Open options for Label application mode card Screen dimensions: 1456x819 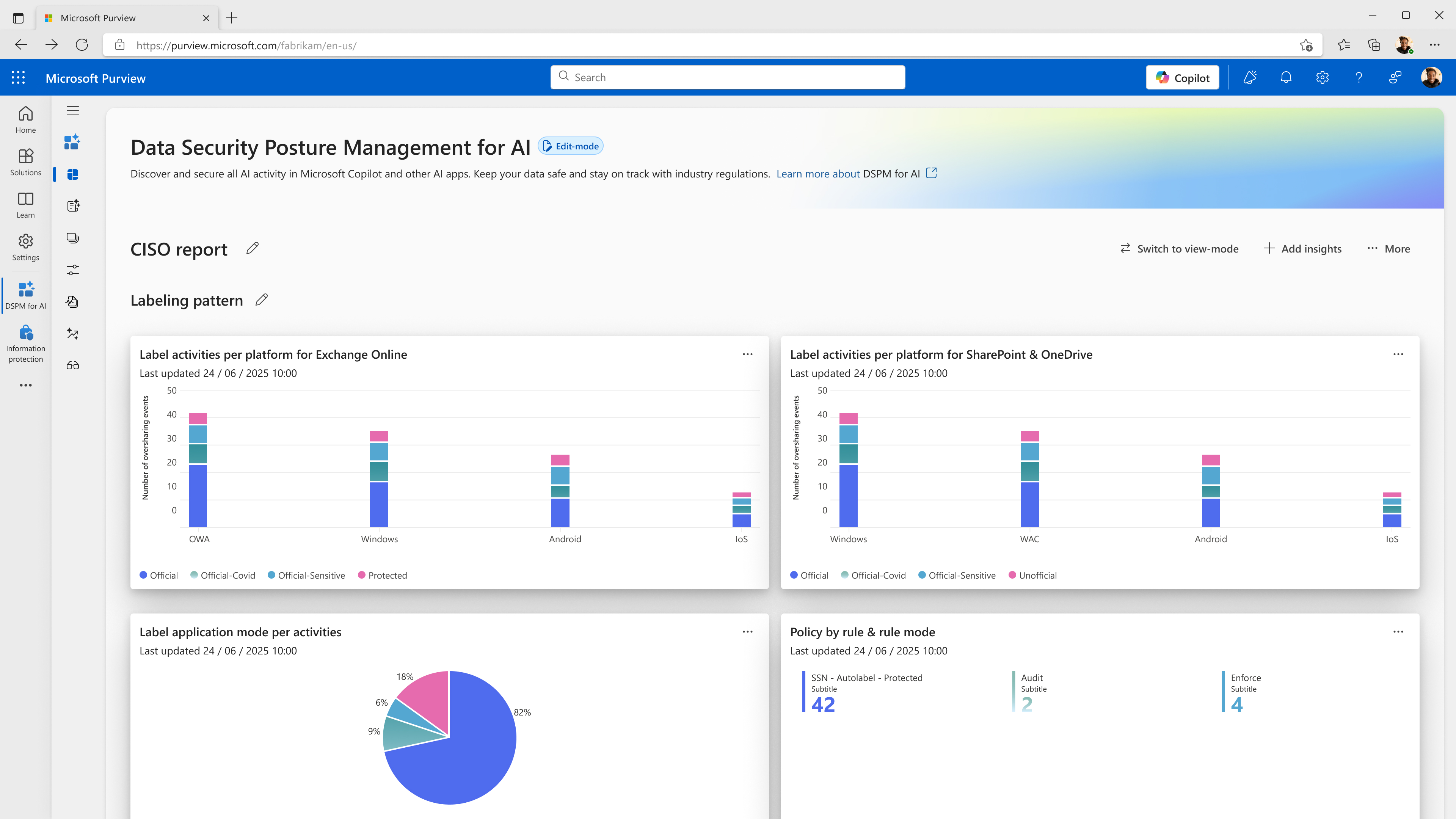[748, 632]
